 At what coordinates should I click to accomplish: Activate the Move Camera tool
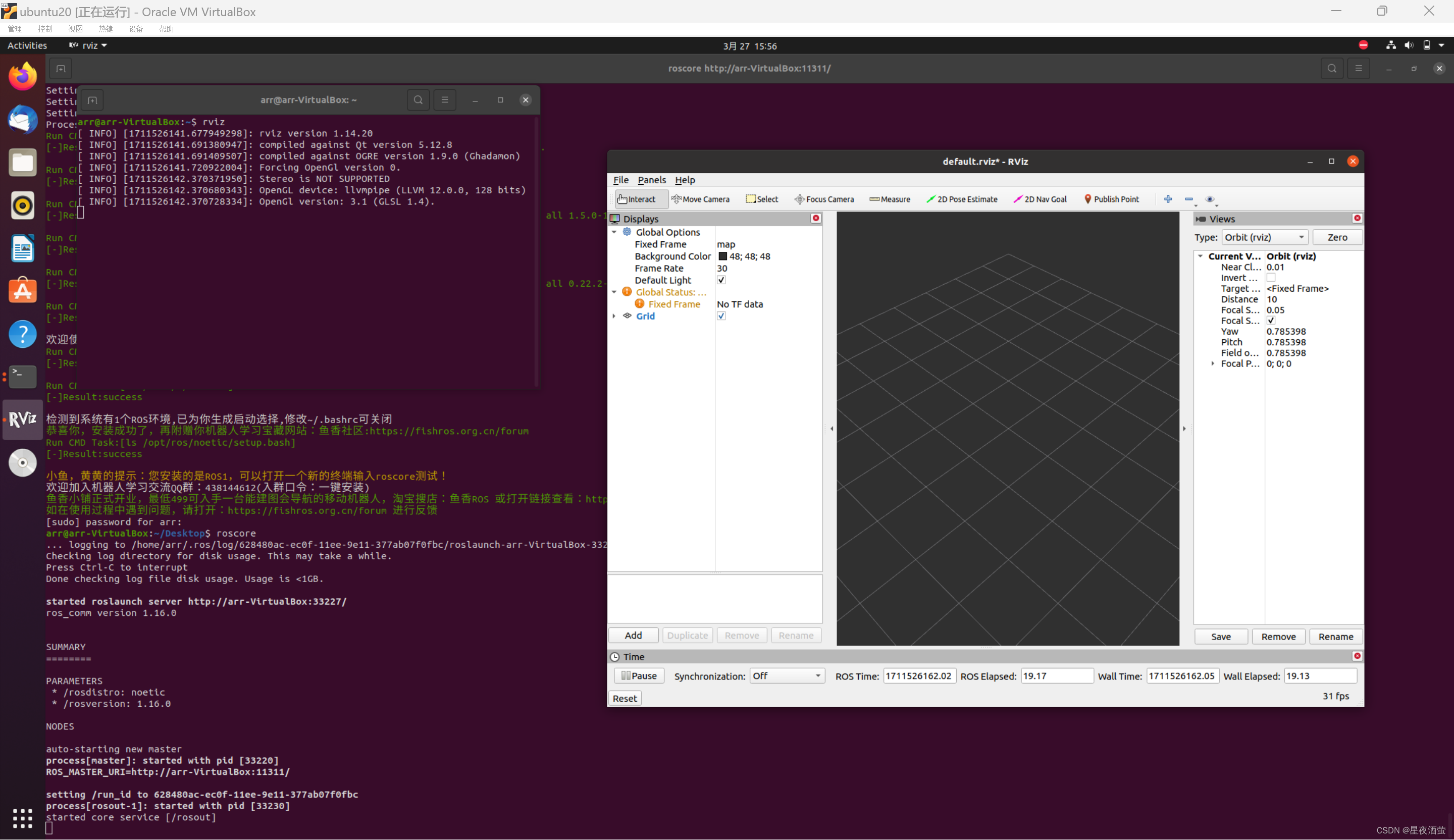point(701,199)
